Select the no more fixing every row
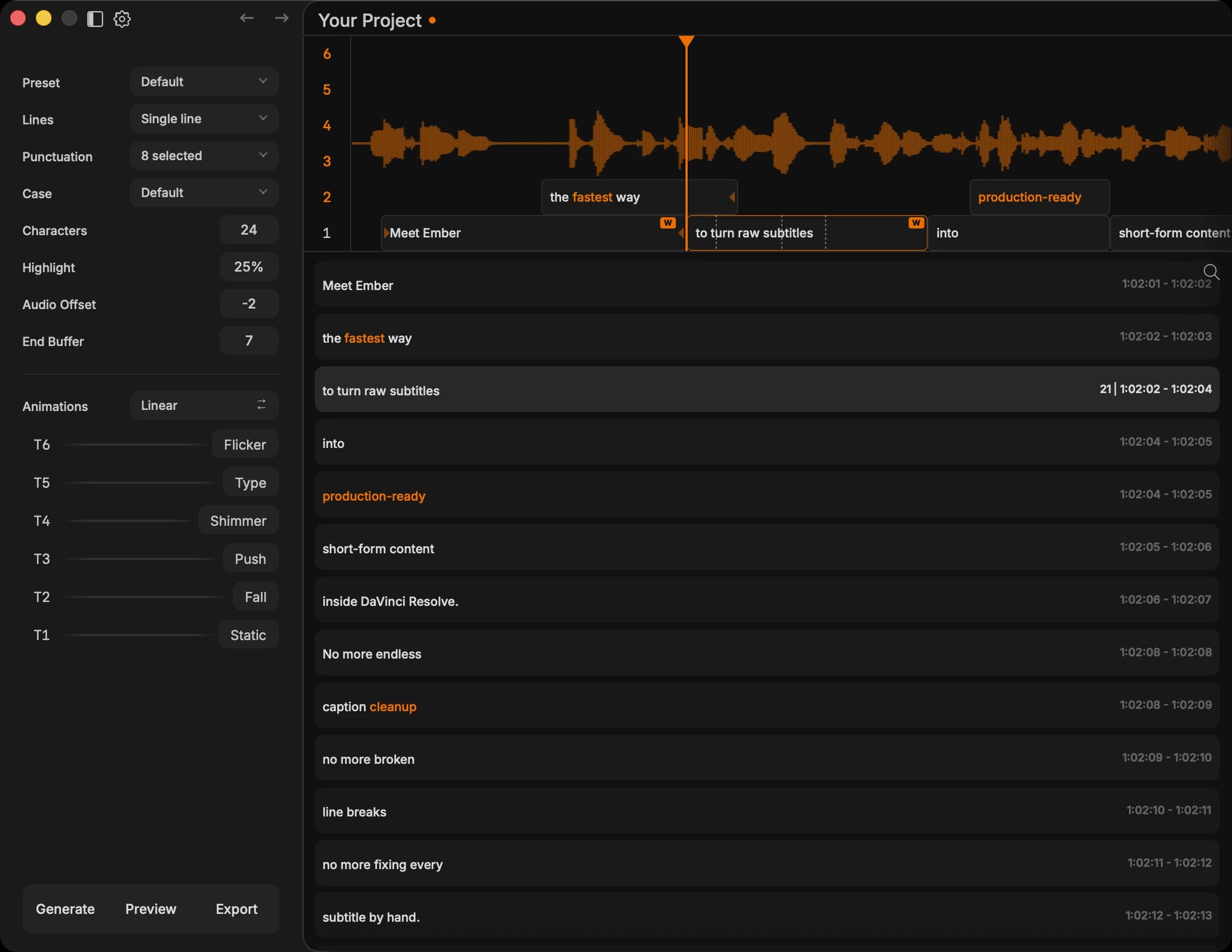Viewport: 1232px width, 952px height. [767, 864]
